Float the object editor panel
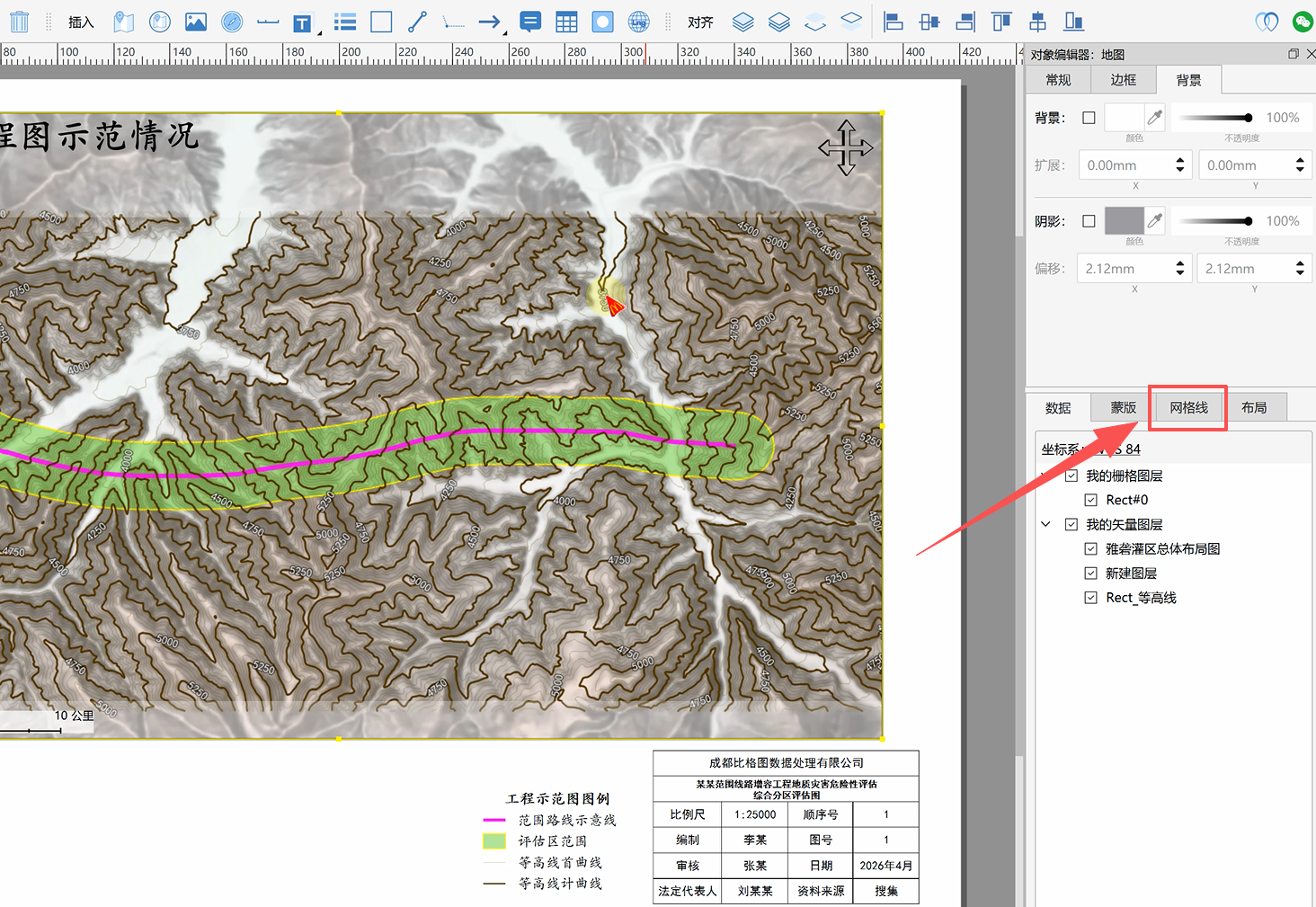This screenshot has height=907, width=1316. pos(1293,54)
